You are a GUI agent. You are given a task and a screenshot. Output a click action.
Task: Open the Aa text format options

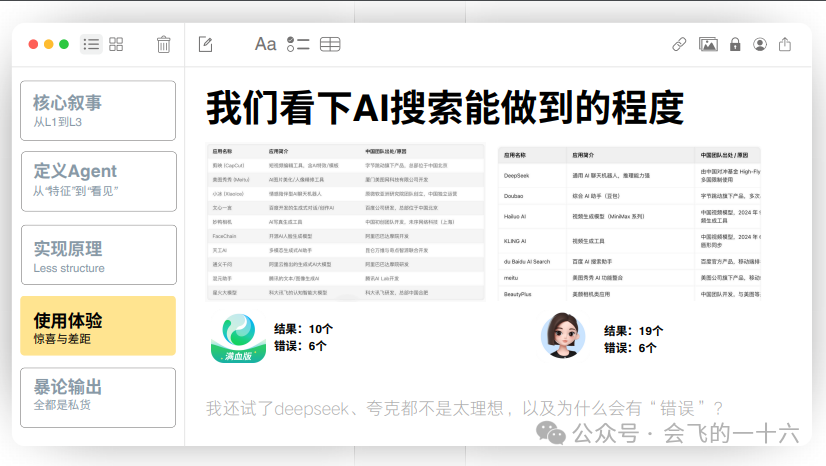click(x=266, y=44)
